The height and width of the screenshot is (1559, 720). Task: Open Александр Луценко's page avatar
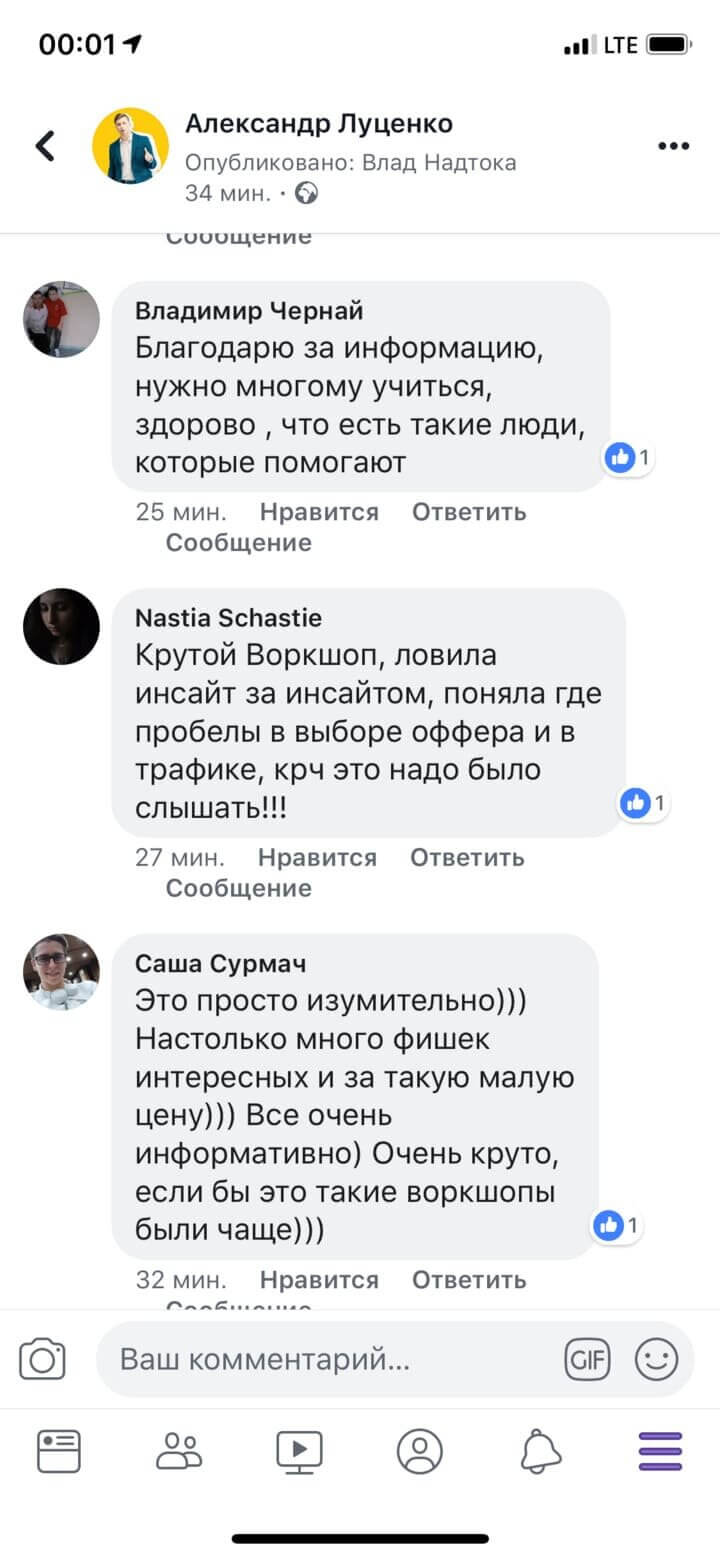130,146
